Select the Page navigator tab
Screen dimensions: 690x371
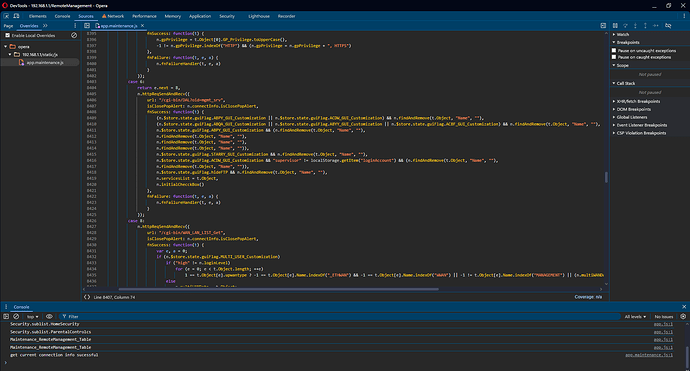click(x=8, y=26)
